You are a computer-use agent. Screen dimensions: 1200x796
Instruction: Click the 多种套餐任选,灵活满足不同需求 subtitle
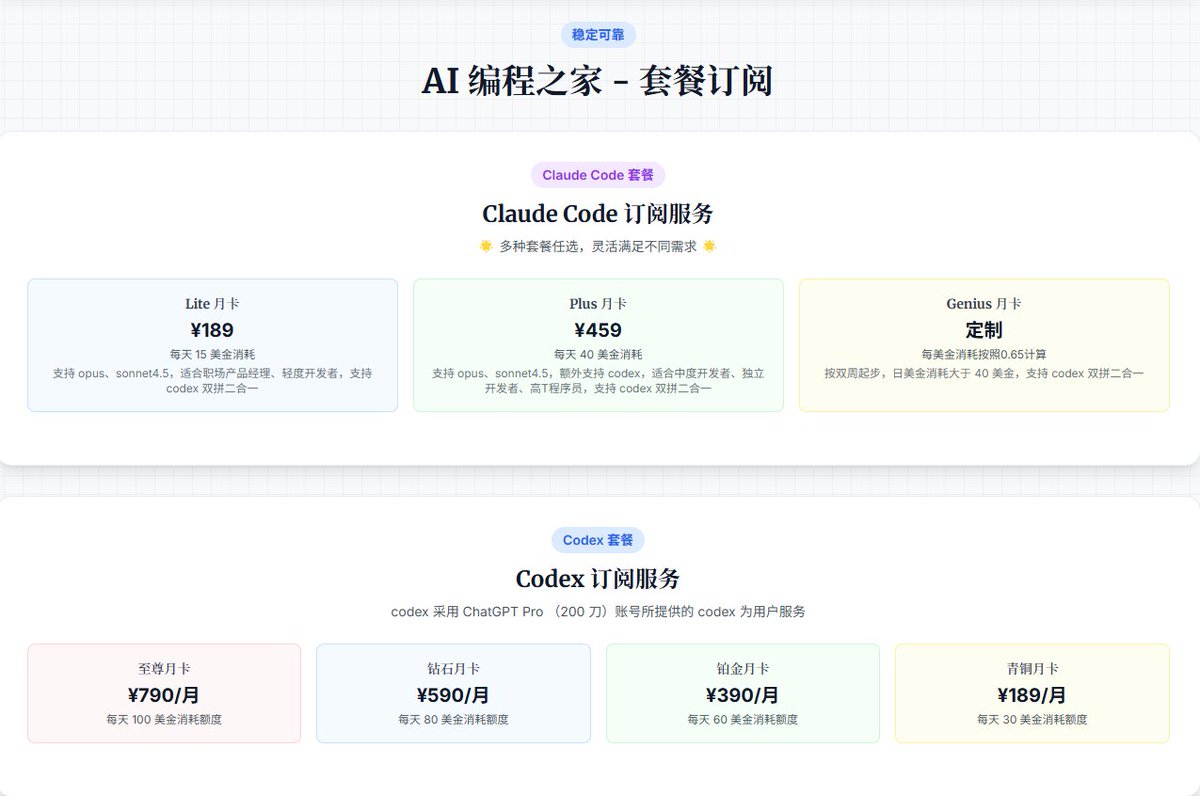(598, 246)
